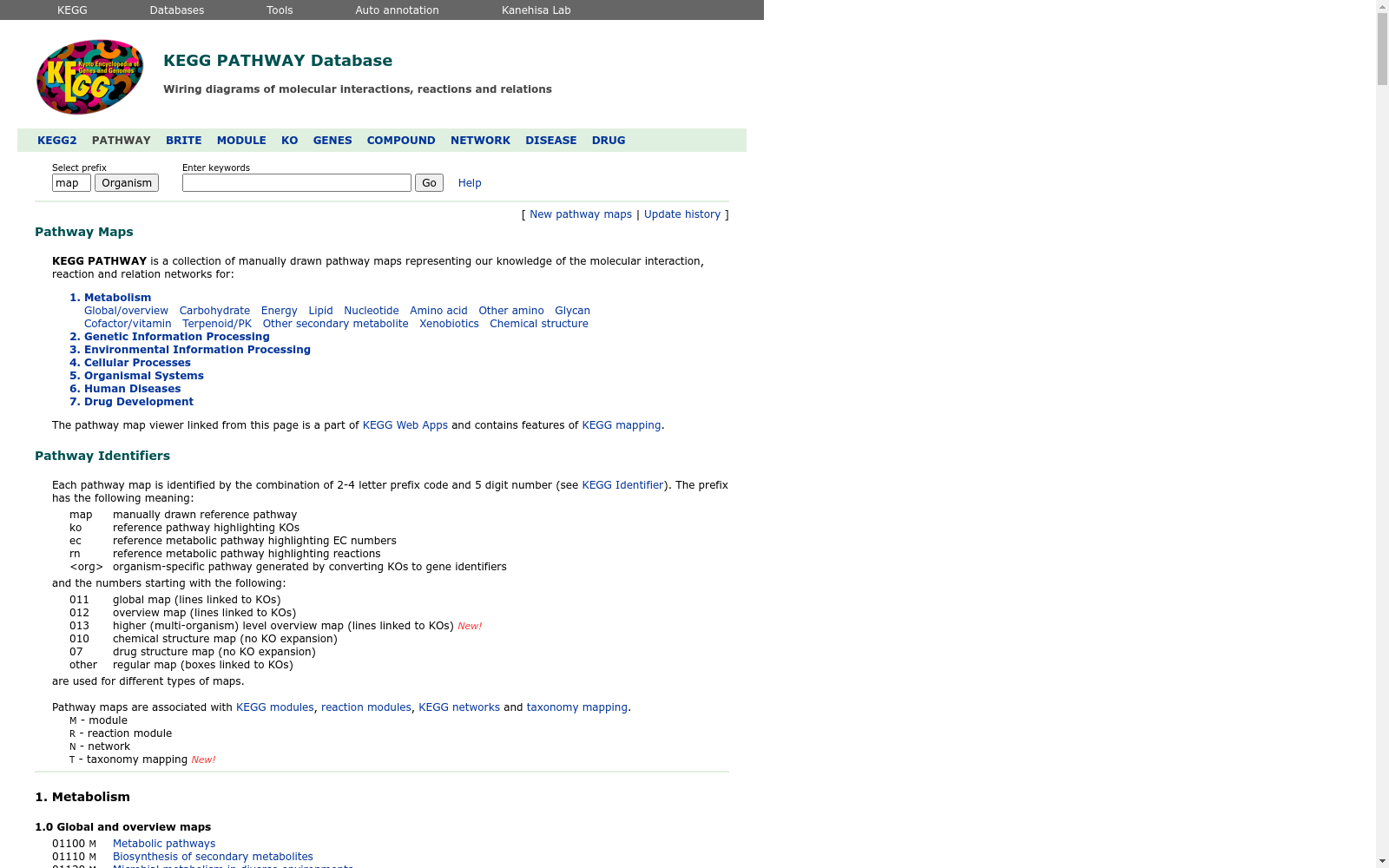Open Chemical structure category link
1389x868 pixels.
point(539,324)
